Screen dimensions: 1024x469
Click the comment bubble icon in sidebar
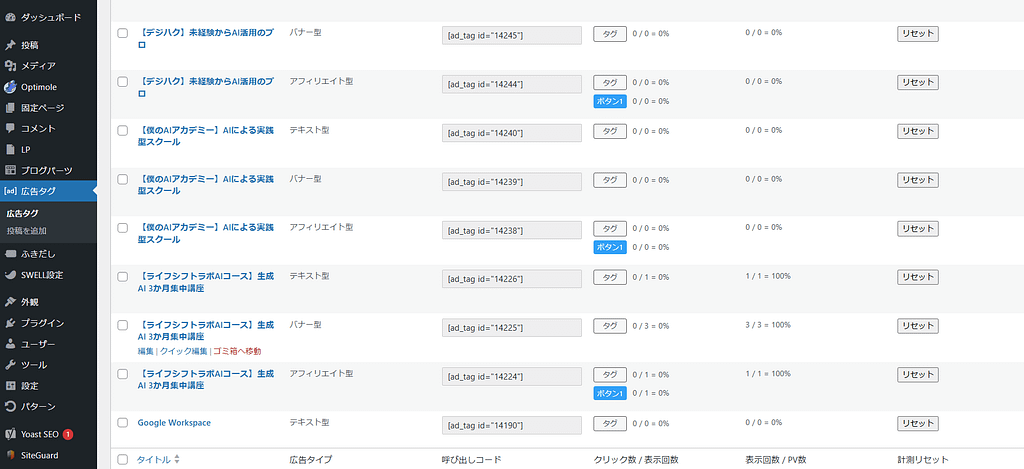tap(10, 128)
